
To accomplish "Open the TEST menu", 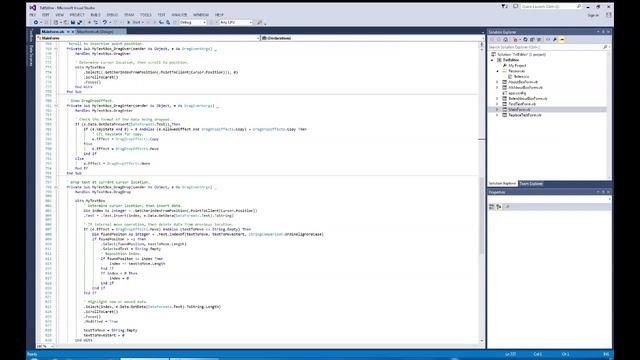I will pos(162,15).
